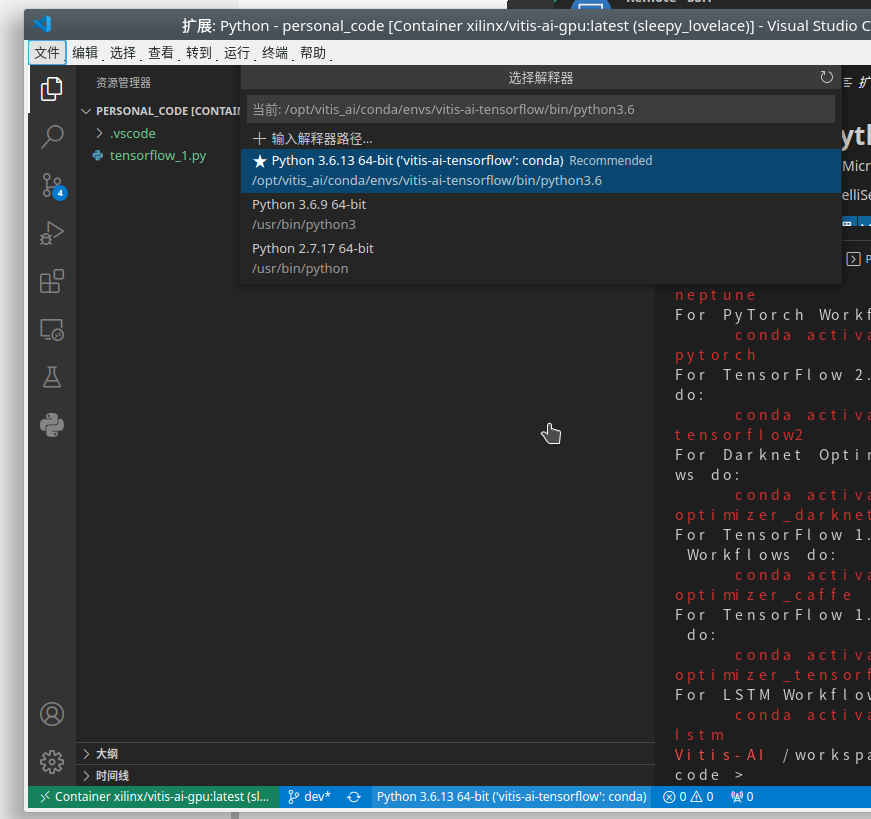The height and width of the screenshot is (819, 871).
Task: Focus the interpreter search input field
Action: coord(541,109)
